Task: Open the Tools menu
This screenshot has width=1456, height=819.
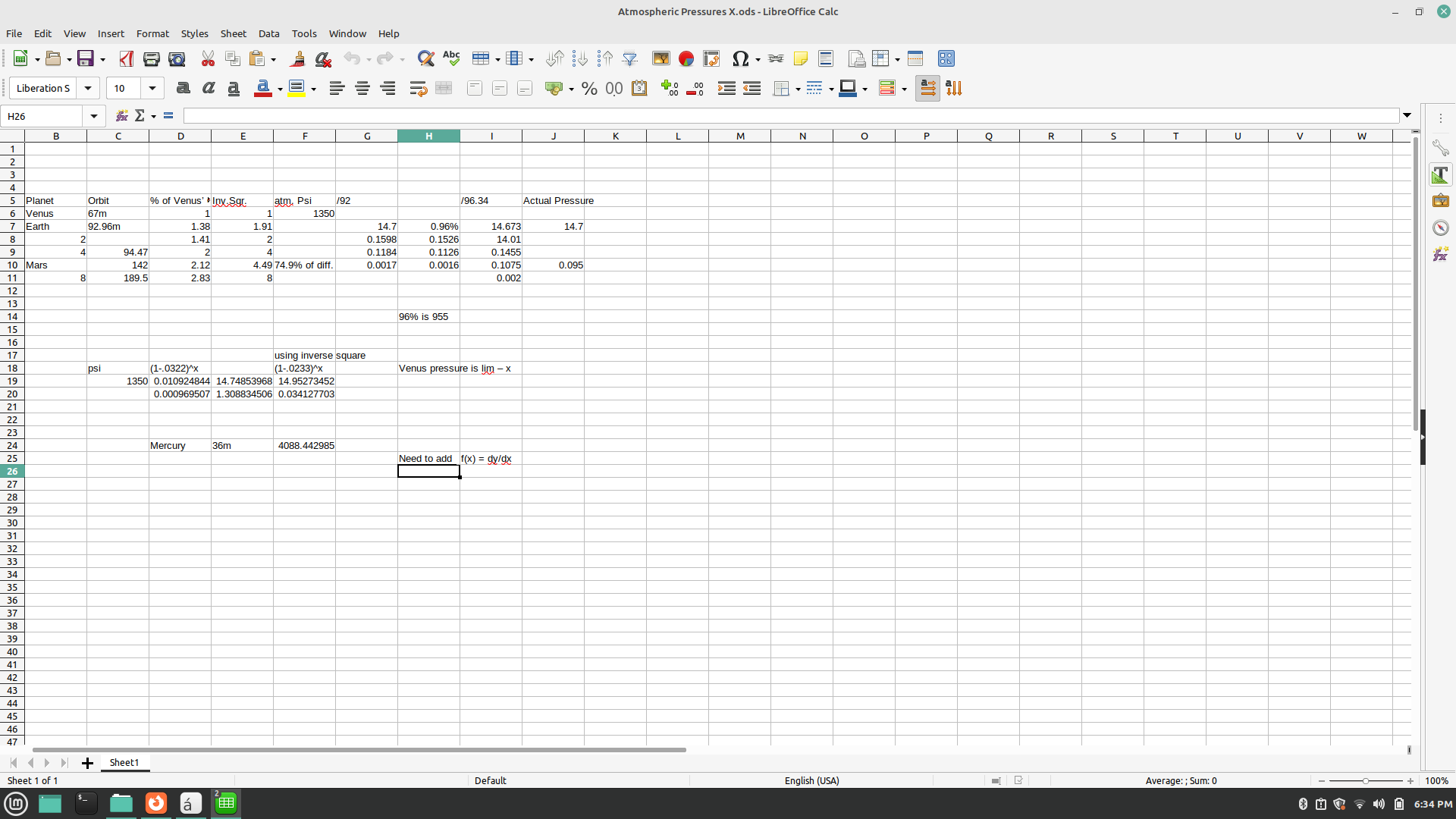Action: pyautogui.click(x=304, y=33)
